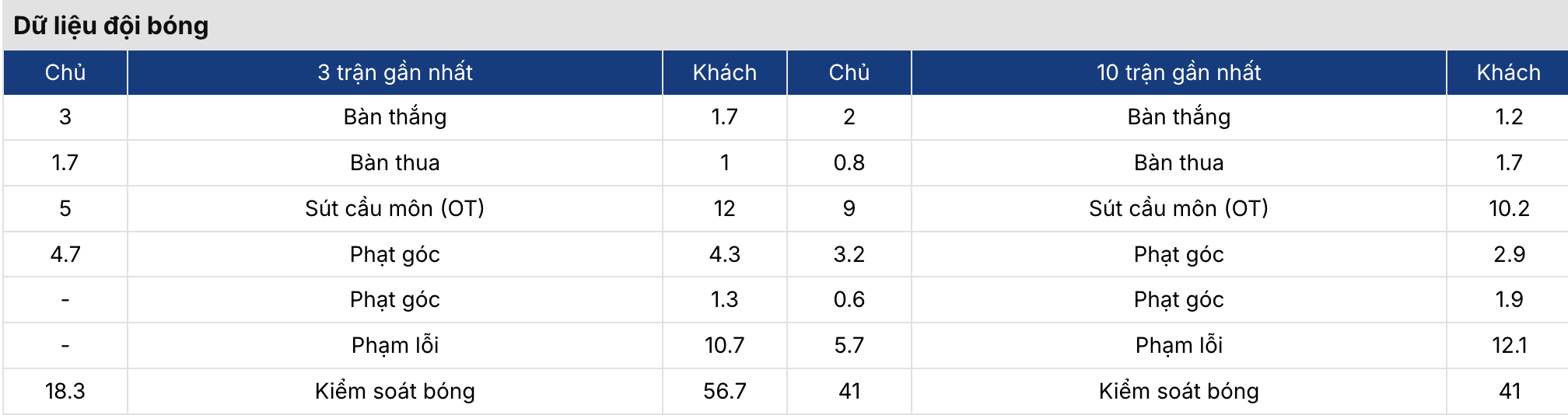1568x415 pixels.
Task: Click the 56.7 ball possession value
Action: pos(724,391)
